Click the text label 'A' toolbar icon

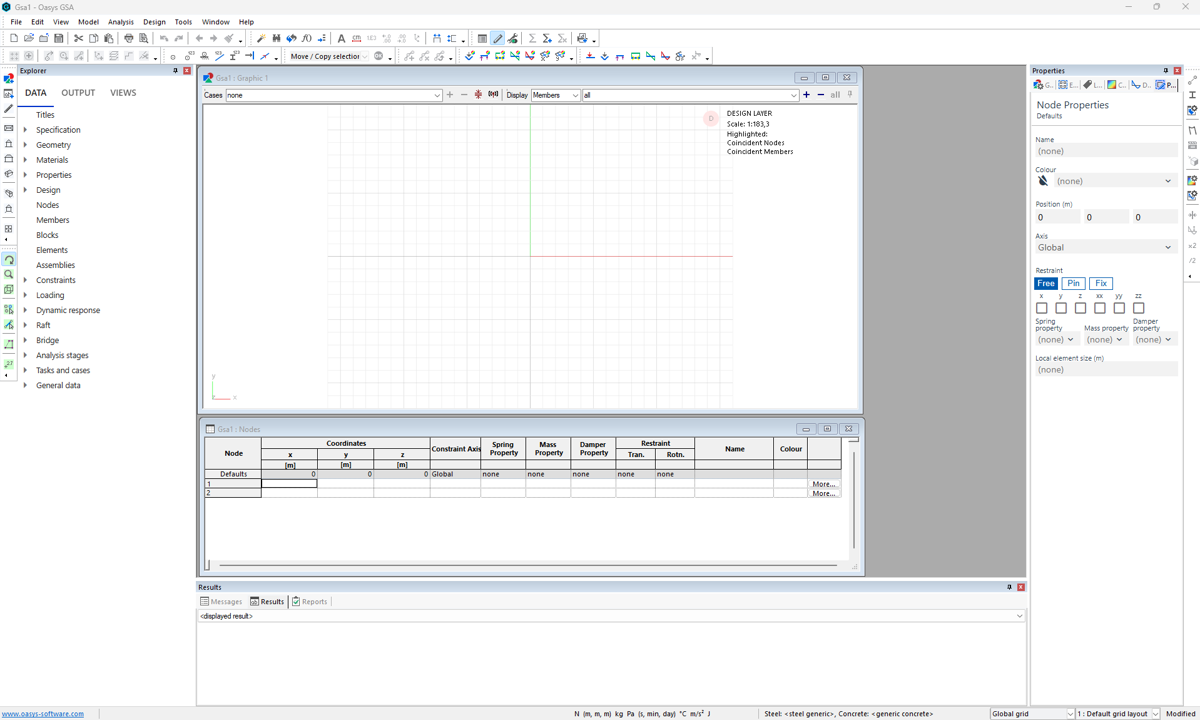click(x=341, y=38)
